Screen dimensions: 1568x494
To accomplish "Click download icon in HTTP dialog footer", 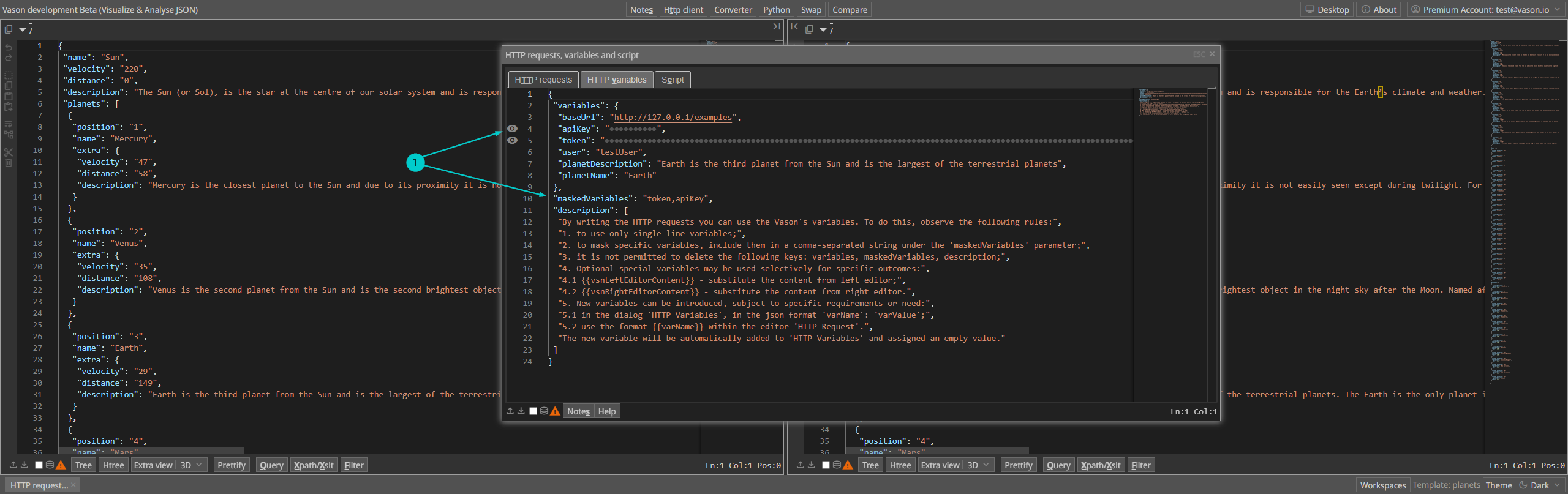I will (521, 411).
